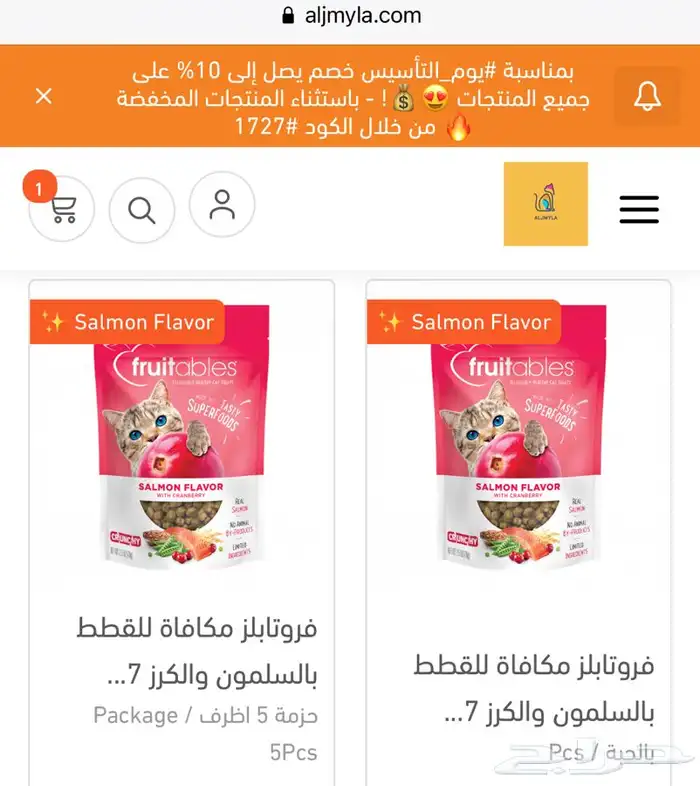The image size is (700, 786).
Task: Open the hamburger menu
Action: coord(639,209)
